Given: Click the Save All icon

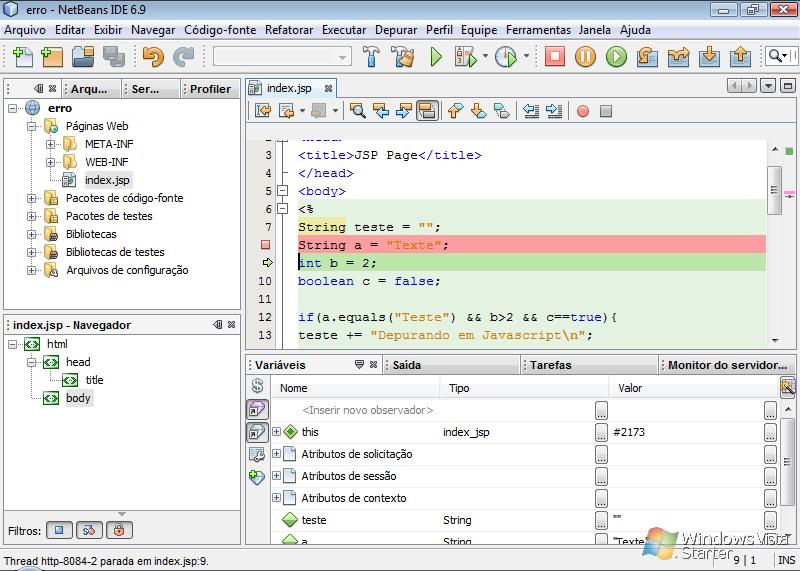Looking at the screenshot, I should click(x=114, y=56).
